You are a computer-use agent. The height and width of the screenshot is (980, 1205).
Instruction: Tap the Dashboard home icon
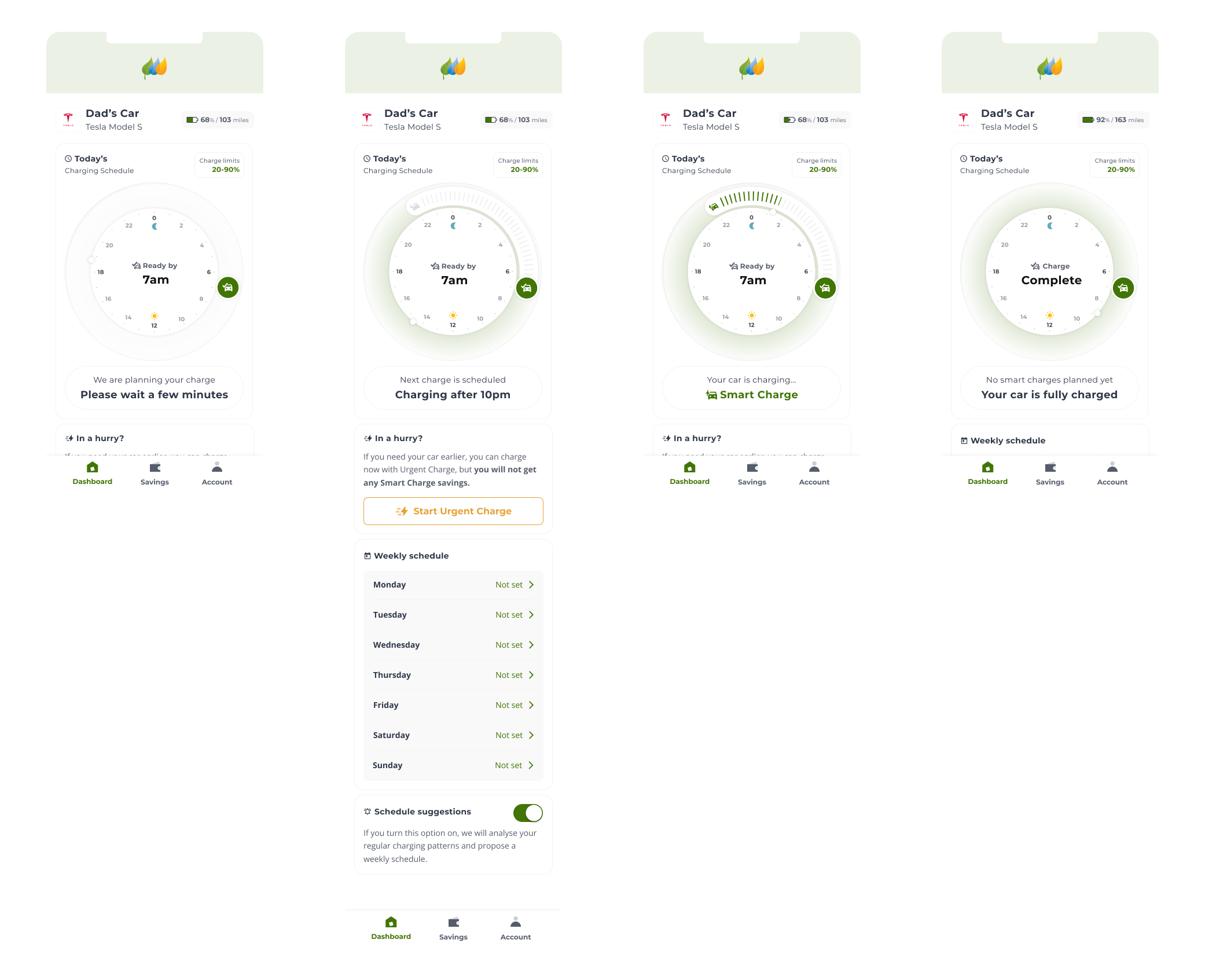point(92,469)
